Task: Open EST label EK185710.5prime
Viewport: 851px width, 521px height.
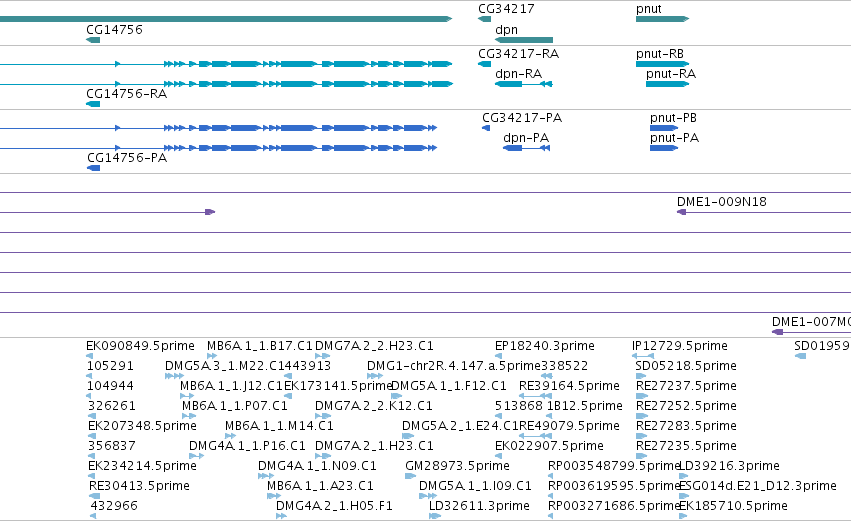Action: 733,506
